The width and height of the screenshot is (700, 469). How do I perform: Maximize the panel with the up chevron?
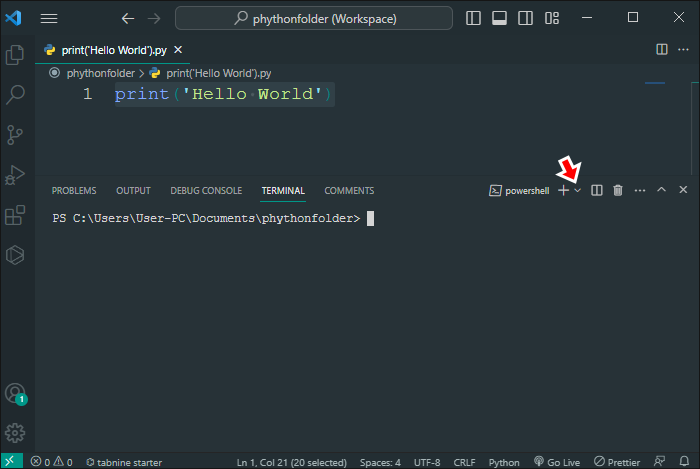(661, 190)
